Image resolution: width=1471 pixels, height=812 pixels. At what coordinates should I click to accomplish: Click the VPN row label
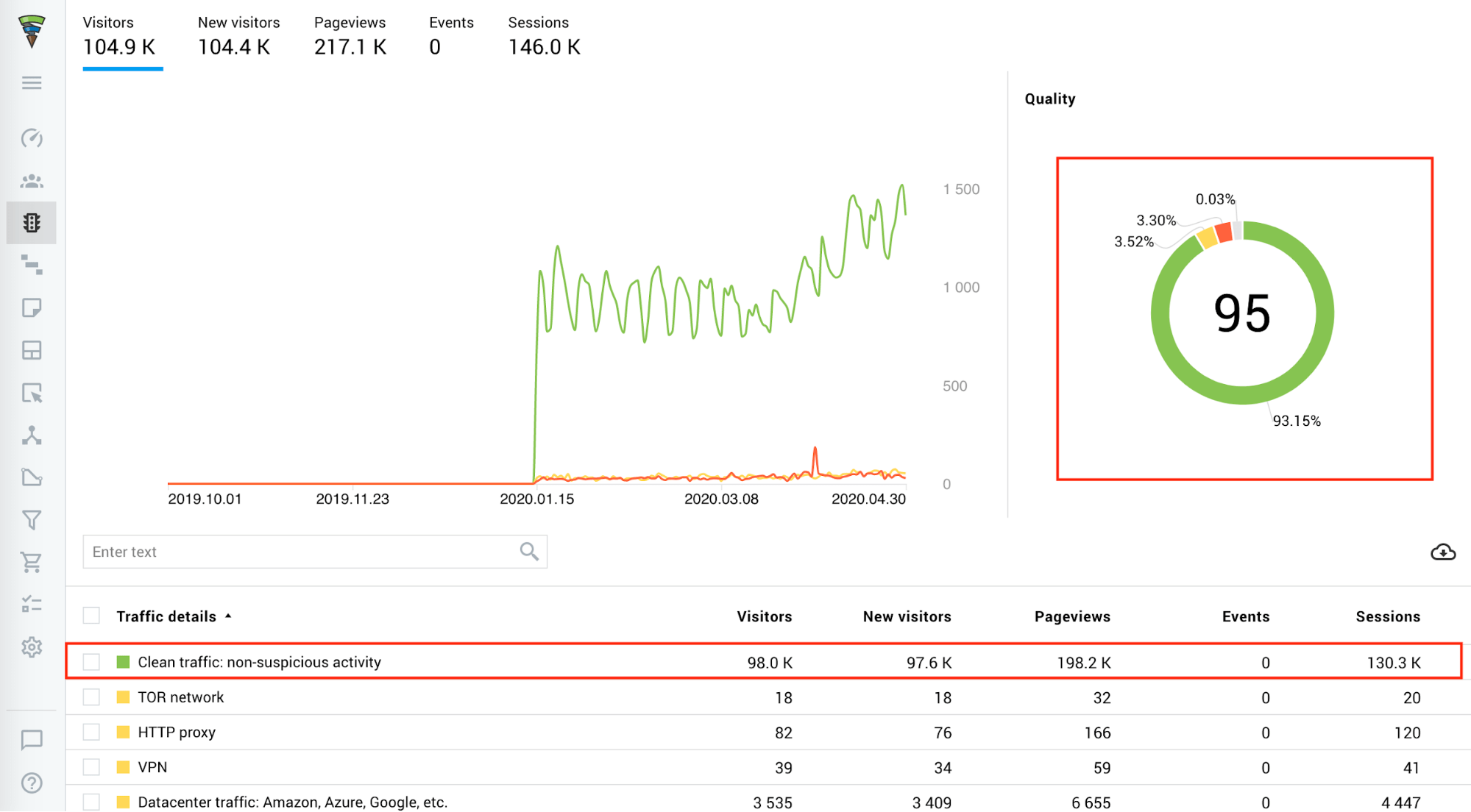click(152, 767)
